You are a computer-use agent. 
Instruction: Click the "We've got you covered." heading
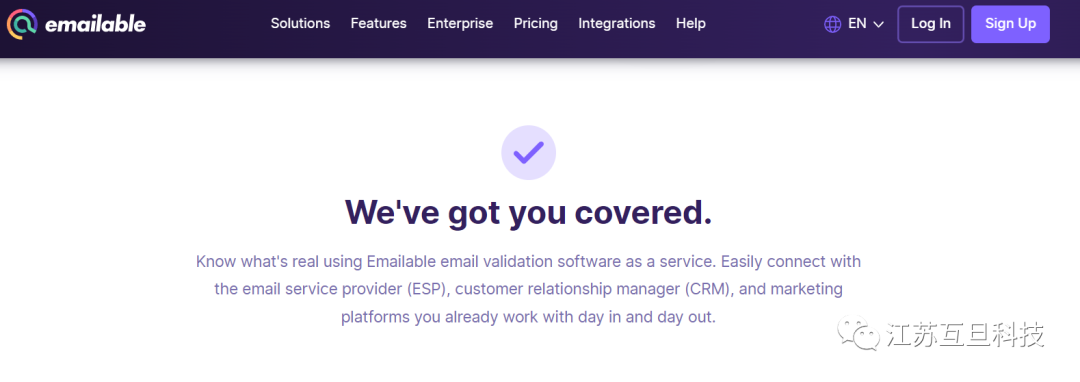528,211
